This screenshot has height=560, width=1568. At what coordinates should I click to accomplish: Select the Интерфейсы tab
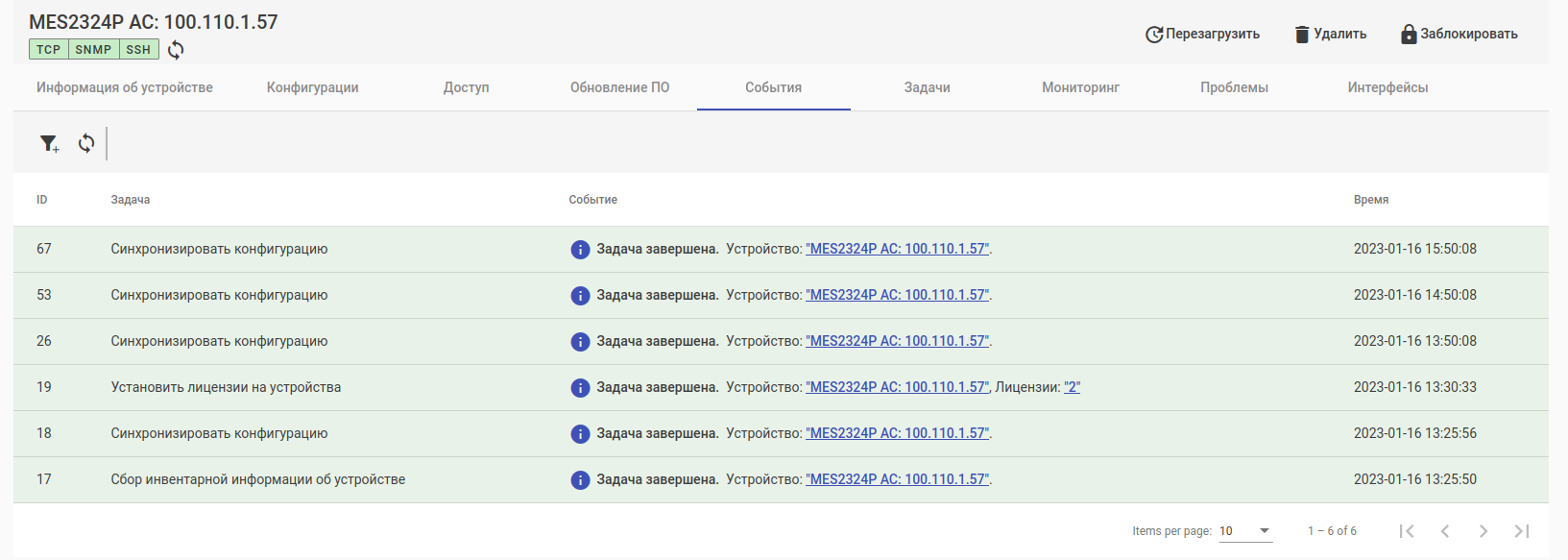pyautogui.click(x=1387, y=87)
